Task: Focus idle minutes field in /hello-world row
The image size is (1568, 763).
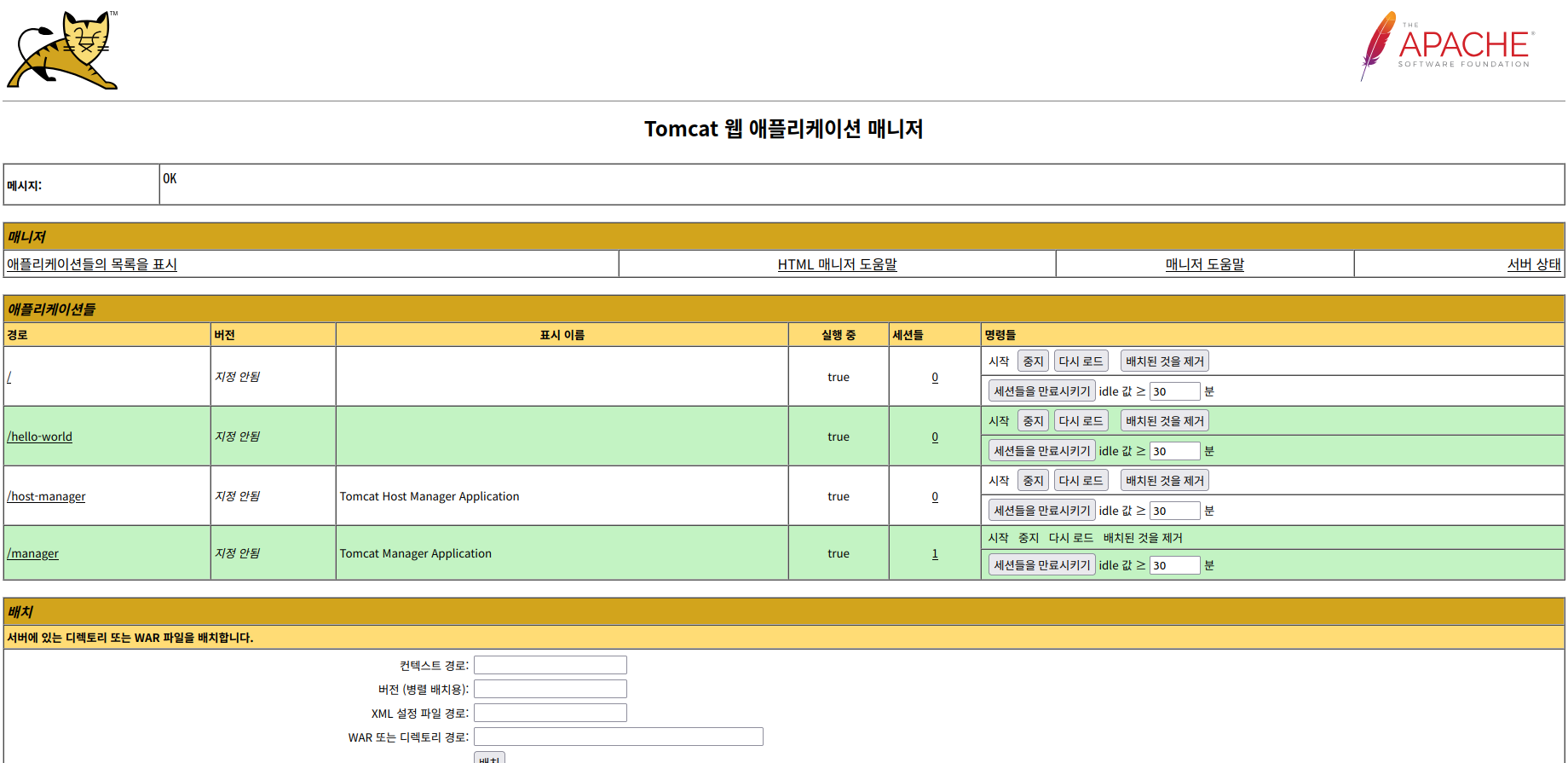Action: click(1174, 451)
